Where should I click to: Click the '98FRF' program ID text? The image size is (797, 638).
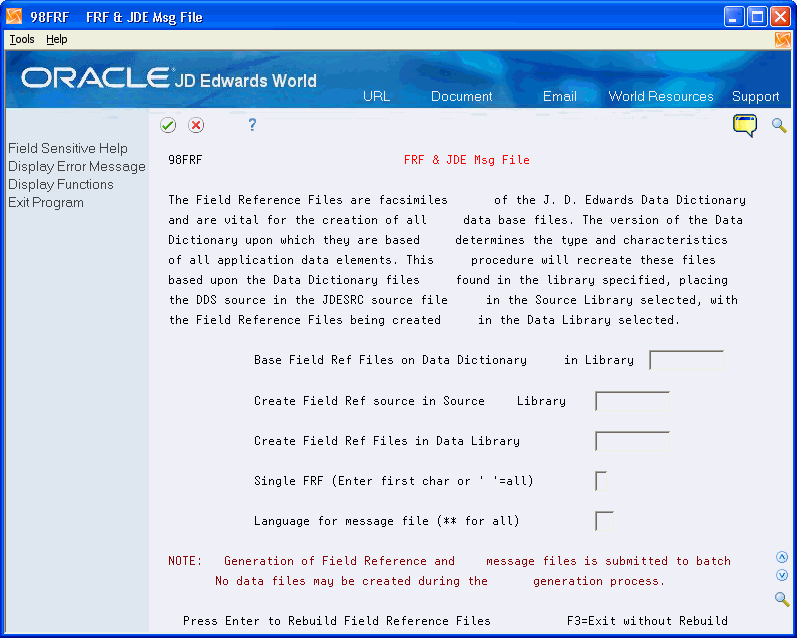pos(185,160)
